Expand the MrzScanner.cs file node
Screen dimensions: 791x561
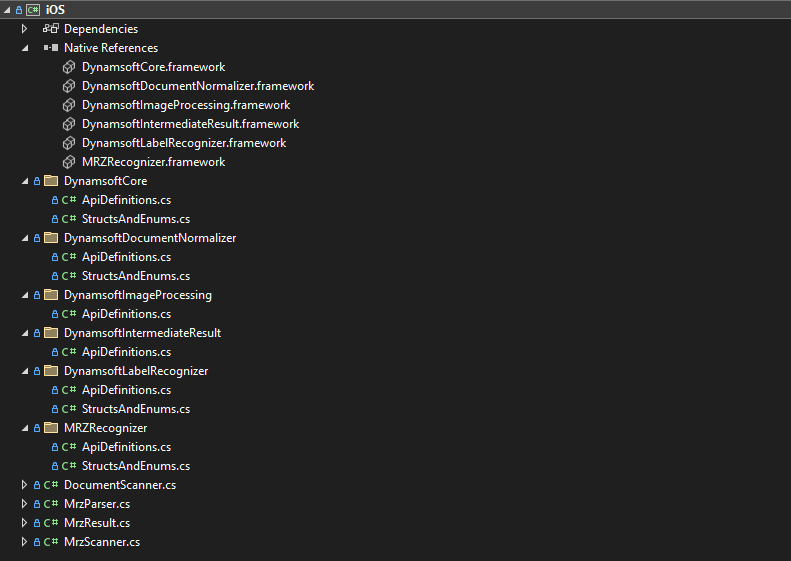pyautogui.click(x=24, y=542)
